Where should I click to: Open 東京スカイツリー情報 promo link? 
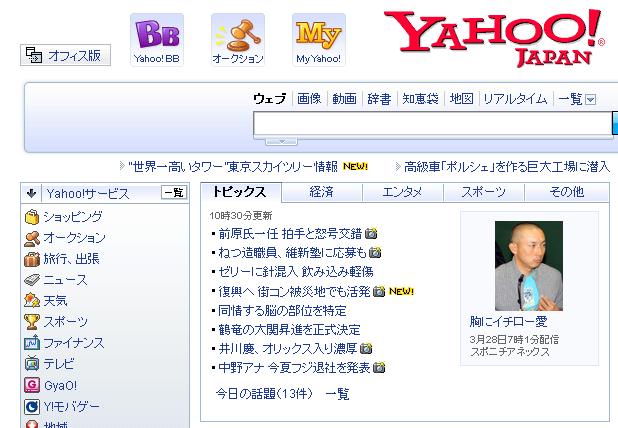point(233,167)
